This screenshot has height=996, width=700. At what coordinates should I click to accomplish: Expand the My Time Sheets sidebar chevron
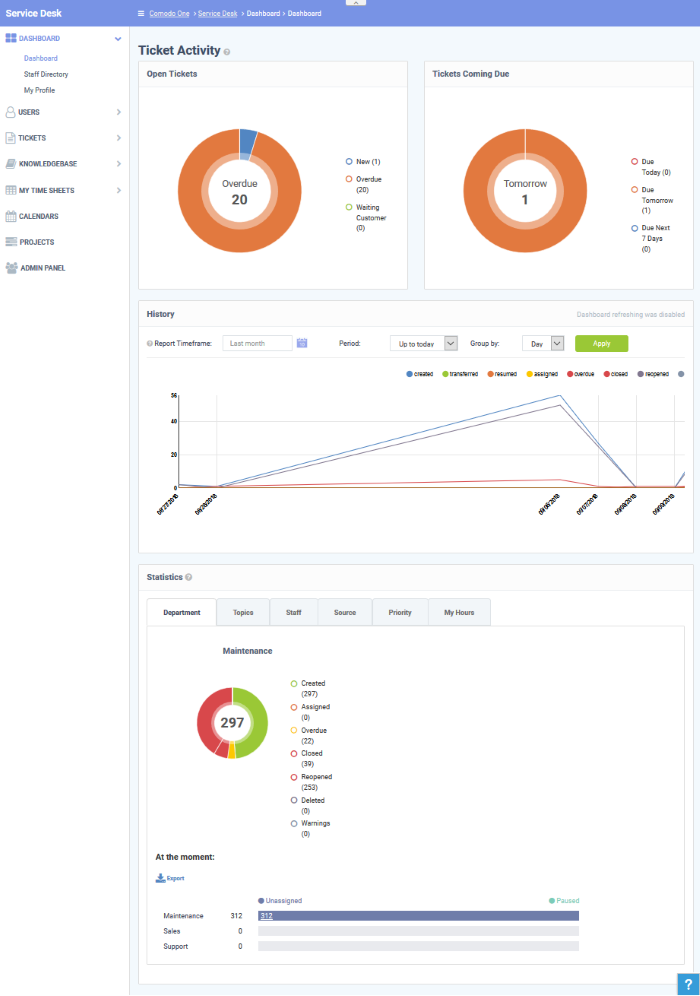tap(119, 191)
